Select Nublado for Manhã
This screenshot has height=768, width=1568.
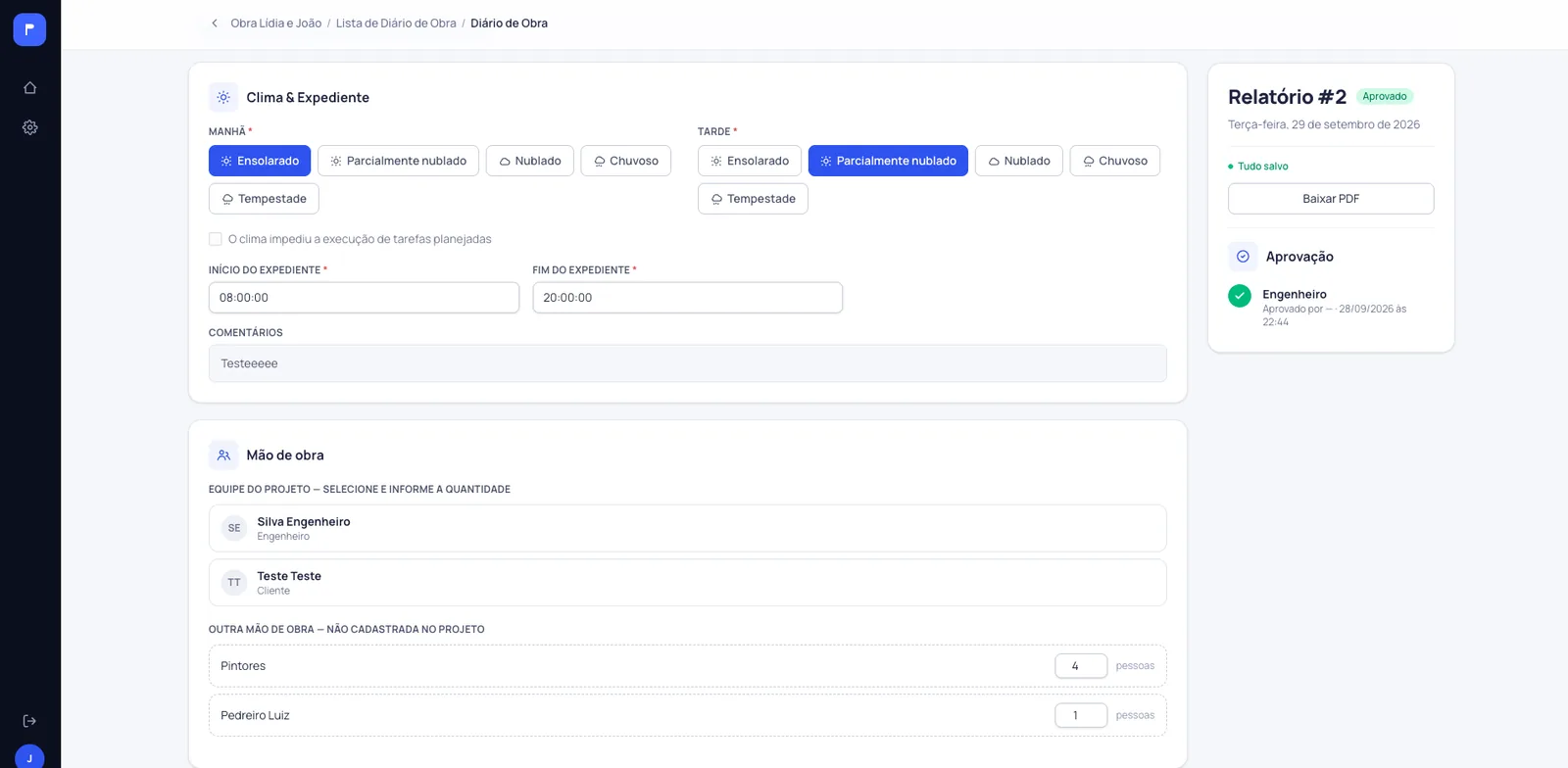530,161
